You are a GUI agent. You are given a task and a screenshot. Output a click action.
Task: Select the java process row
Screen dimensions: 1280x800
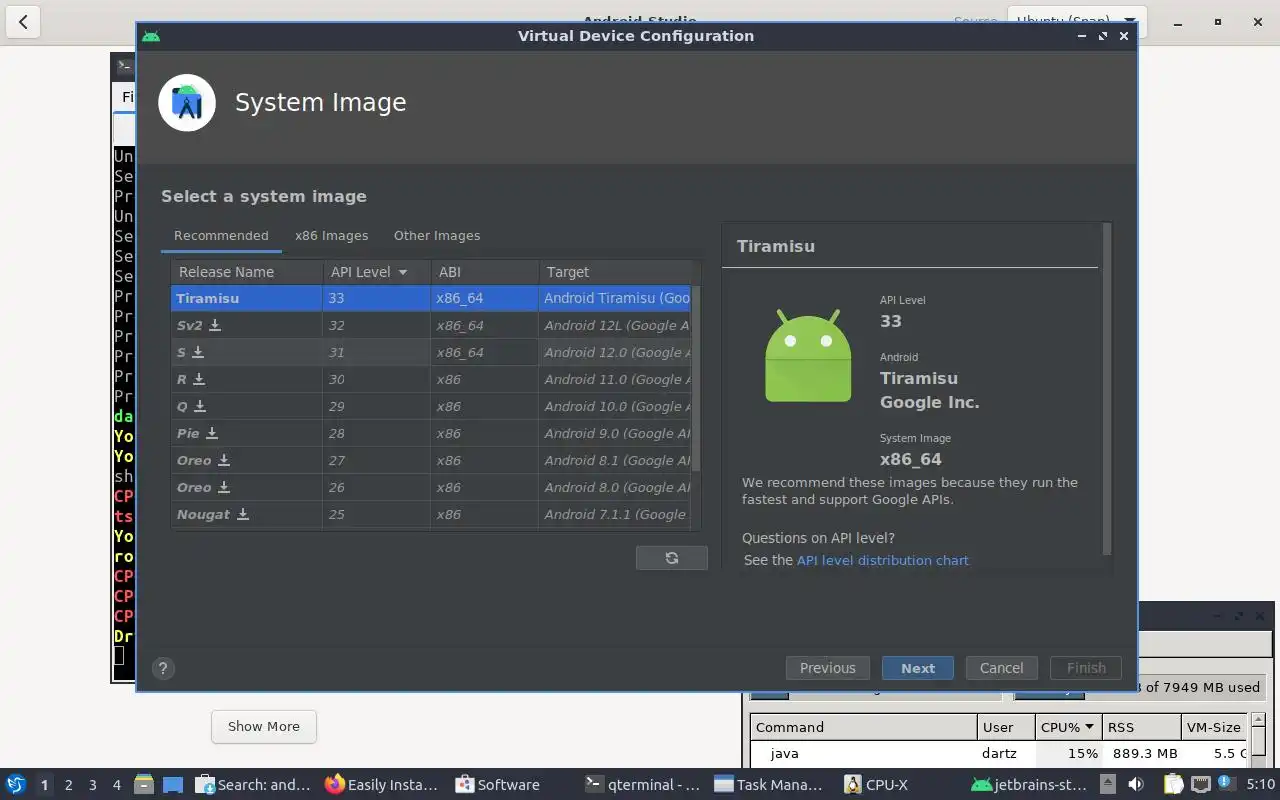pyautogui.click(x=999, y=753)
